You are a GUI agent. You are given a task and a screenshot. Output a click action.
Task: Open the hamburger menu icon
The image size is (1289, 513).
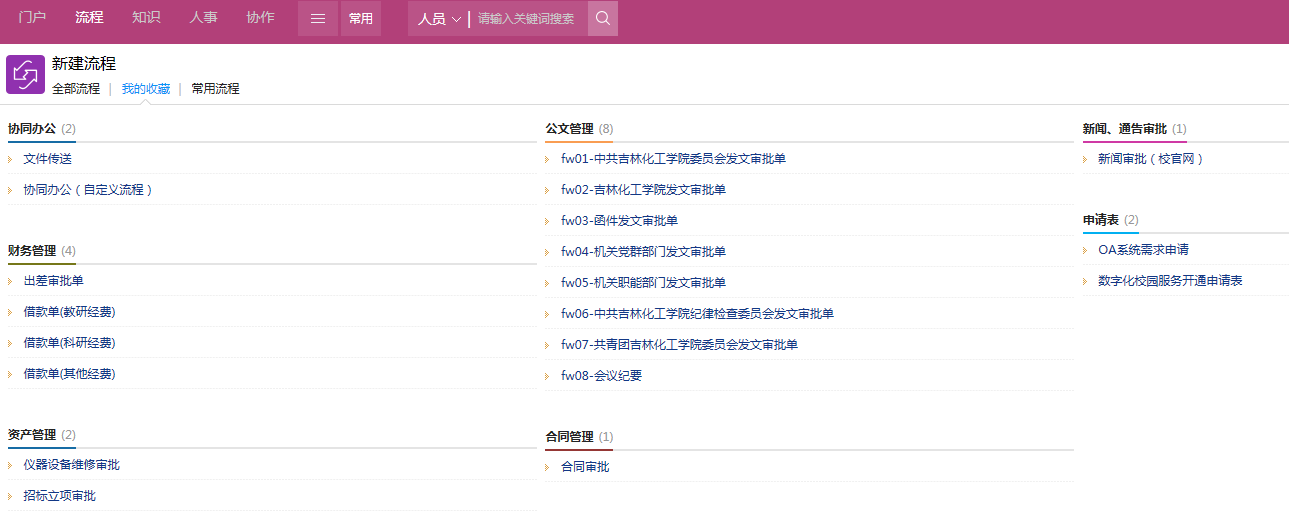point(318,18)
